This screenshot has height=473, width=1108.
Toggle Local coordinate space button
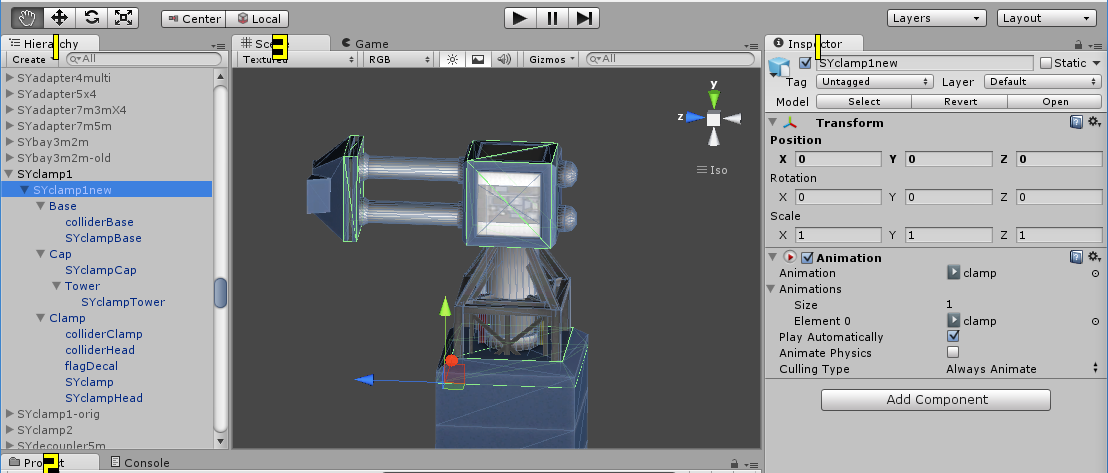point(257,19)
